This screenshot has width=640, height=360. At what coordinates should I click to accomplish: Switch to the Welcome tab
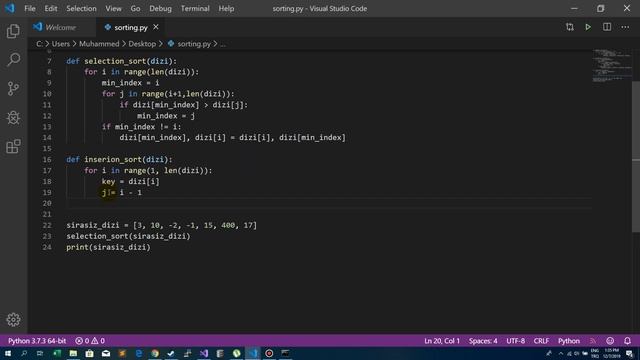(60, 27)
